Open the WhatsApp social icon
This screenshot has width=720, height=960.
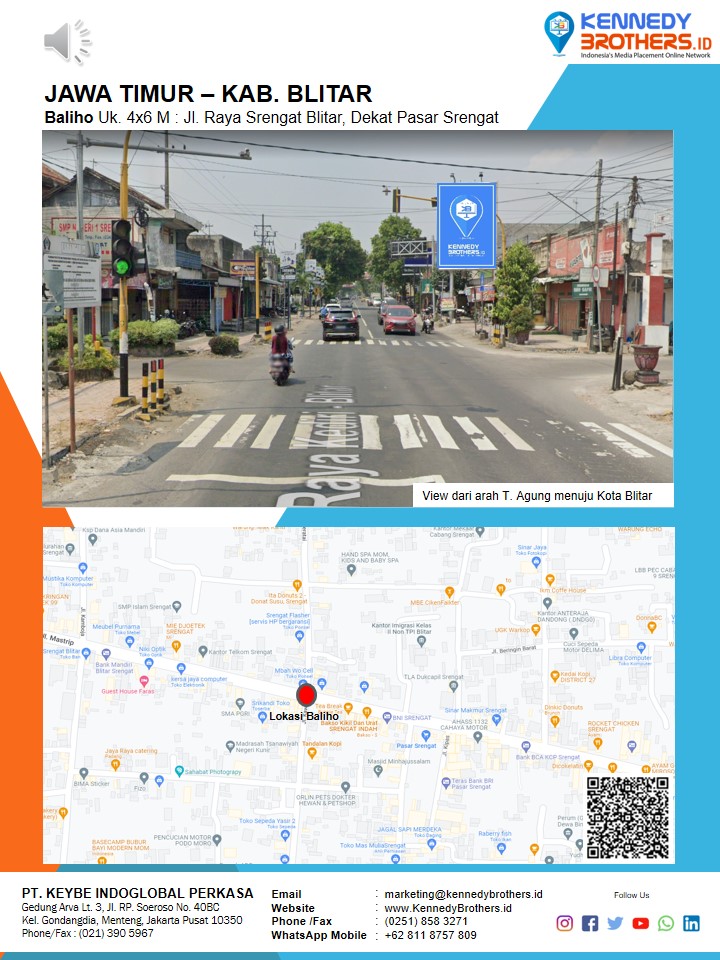click(x=665, y=923)
